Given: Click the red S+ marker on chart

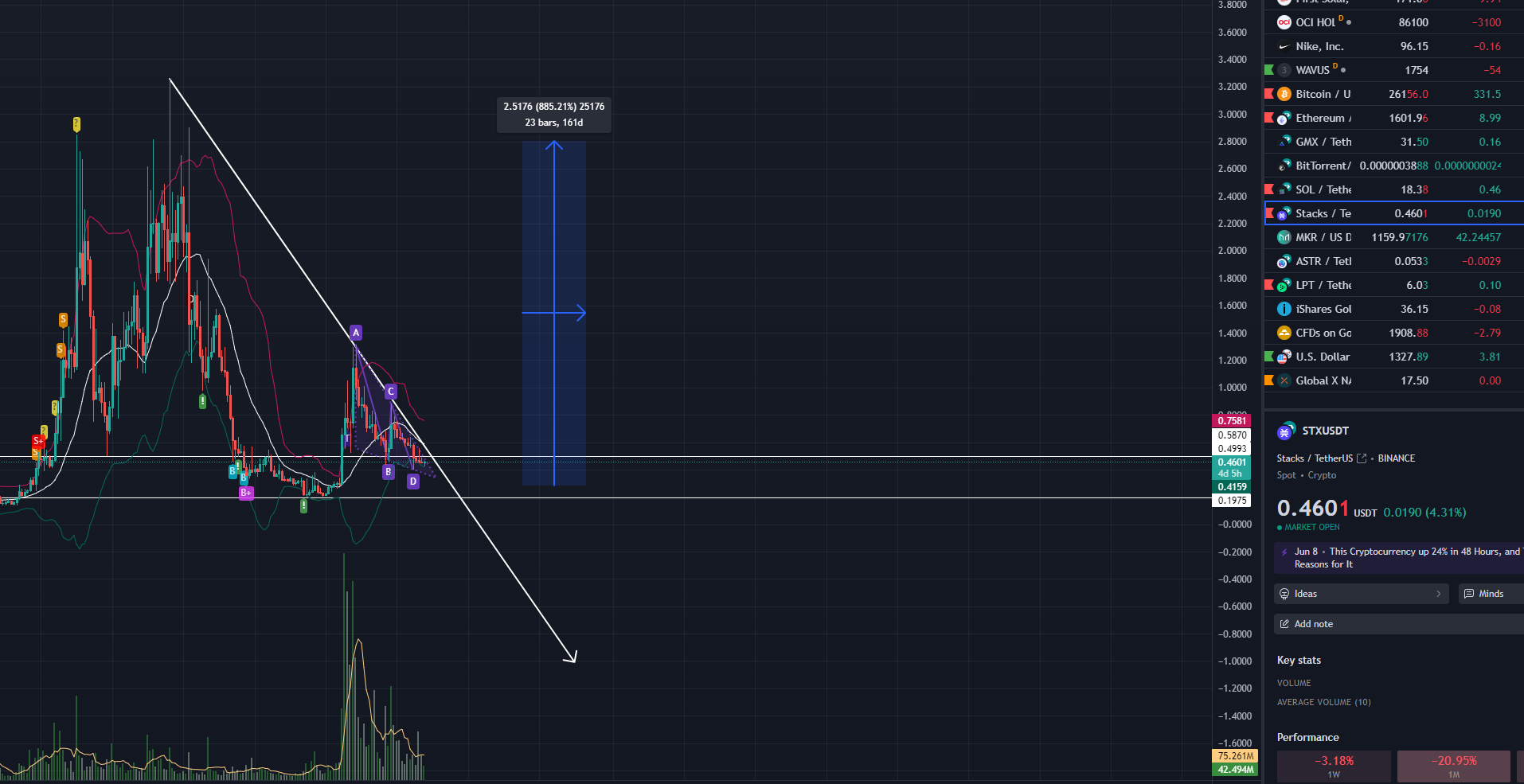Looking at the screenshot, I should [37, 440].
